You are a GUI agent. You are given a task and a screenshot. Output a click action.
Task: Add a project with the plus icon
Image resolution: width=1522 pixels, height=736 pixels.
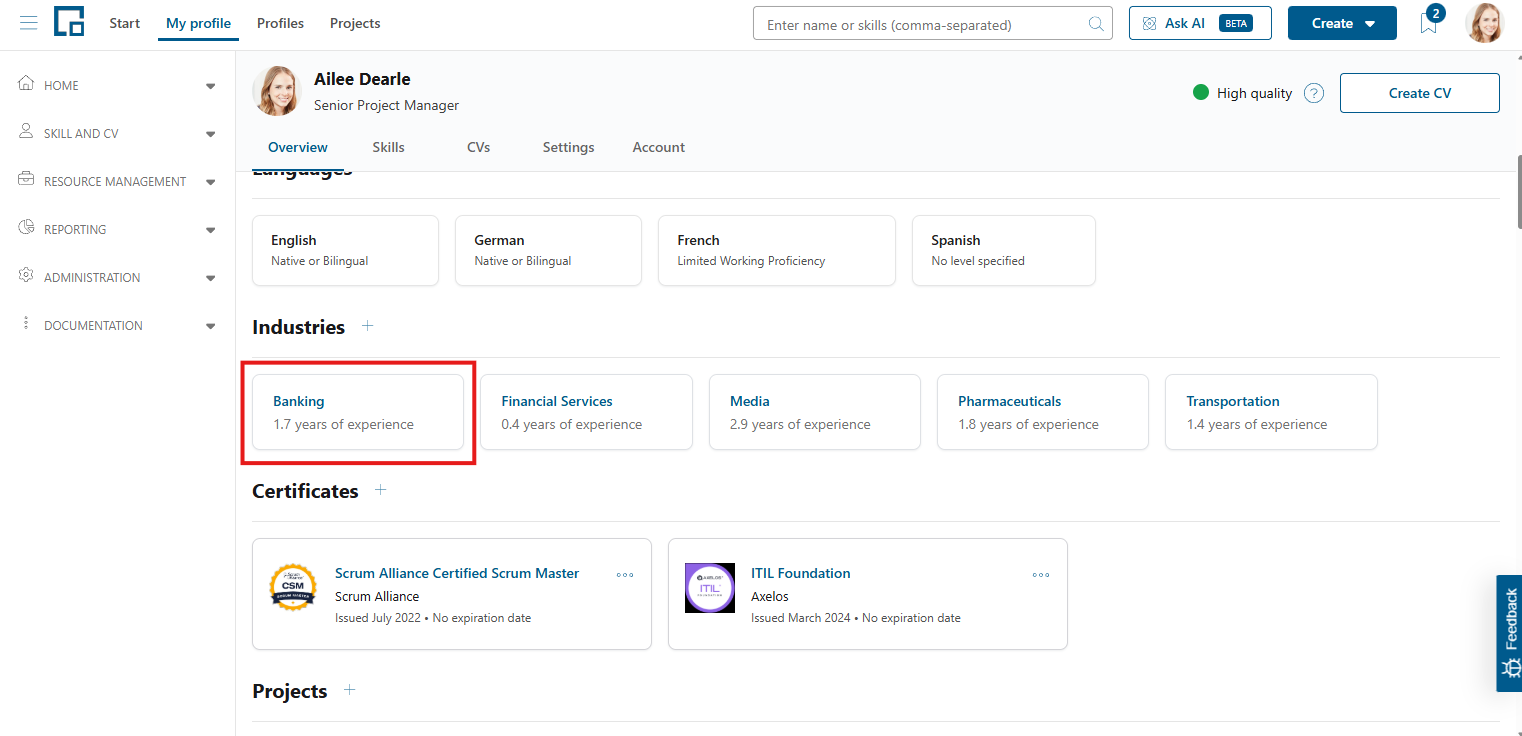tap(349, 690)
